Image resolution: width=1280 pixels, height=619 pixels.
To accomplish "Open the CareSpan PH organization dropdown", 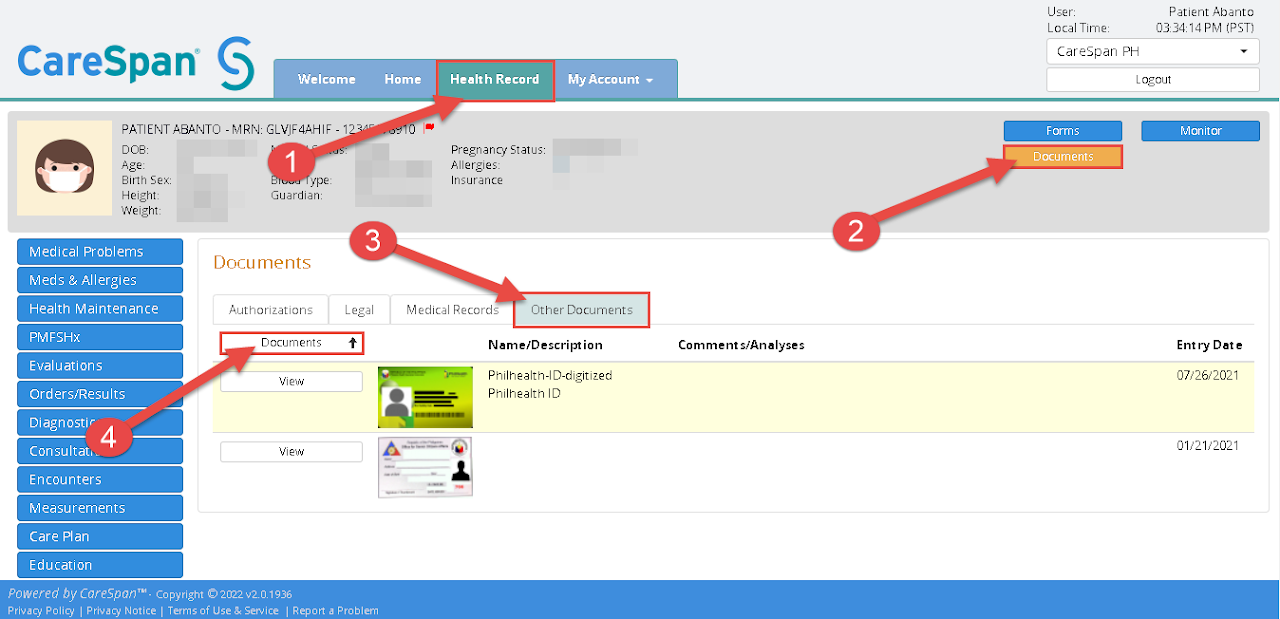I will [x=1152, y=51].
